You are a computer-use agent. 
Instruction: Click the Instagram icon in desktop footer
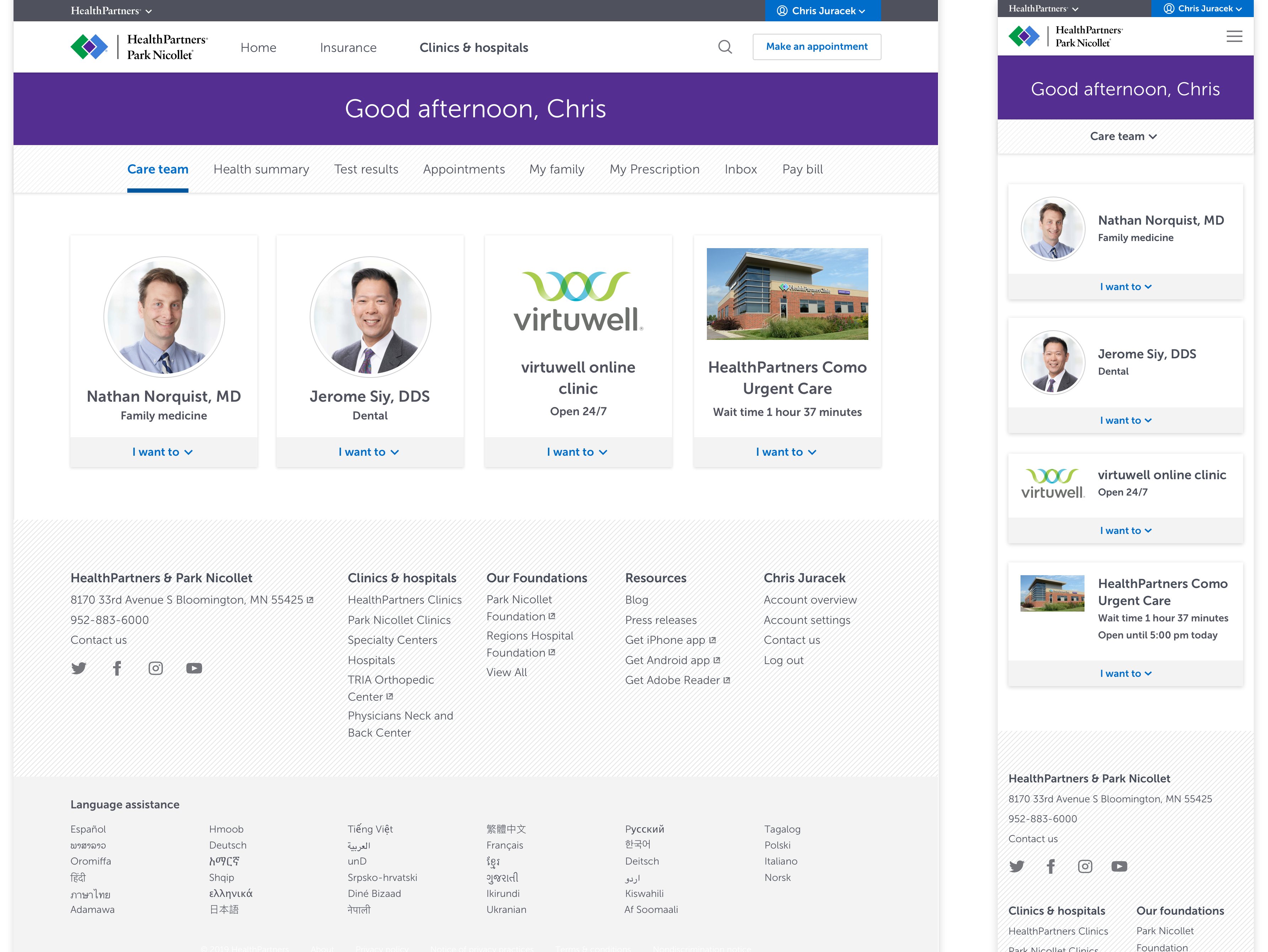click(155, 668)
